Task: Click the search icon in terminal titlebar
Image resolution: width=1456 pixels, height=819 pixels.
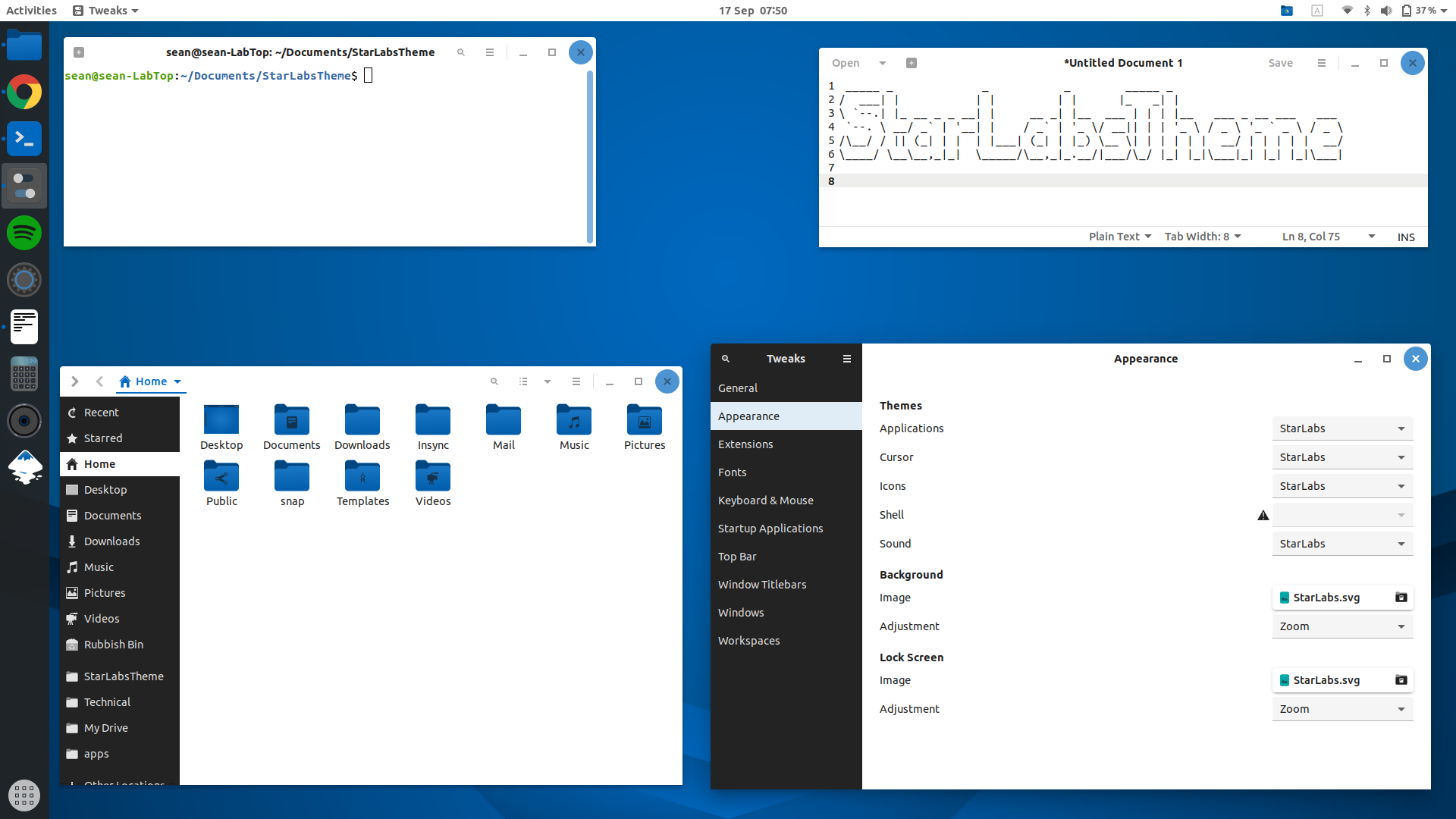Action: pos(461,52)
